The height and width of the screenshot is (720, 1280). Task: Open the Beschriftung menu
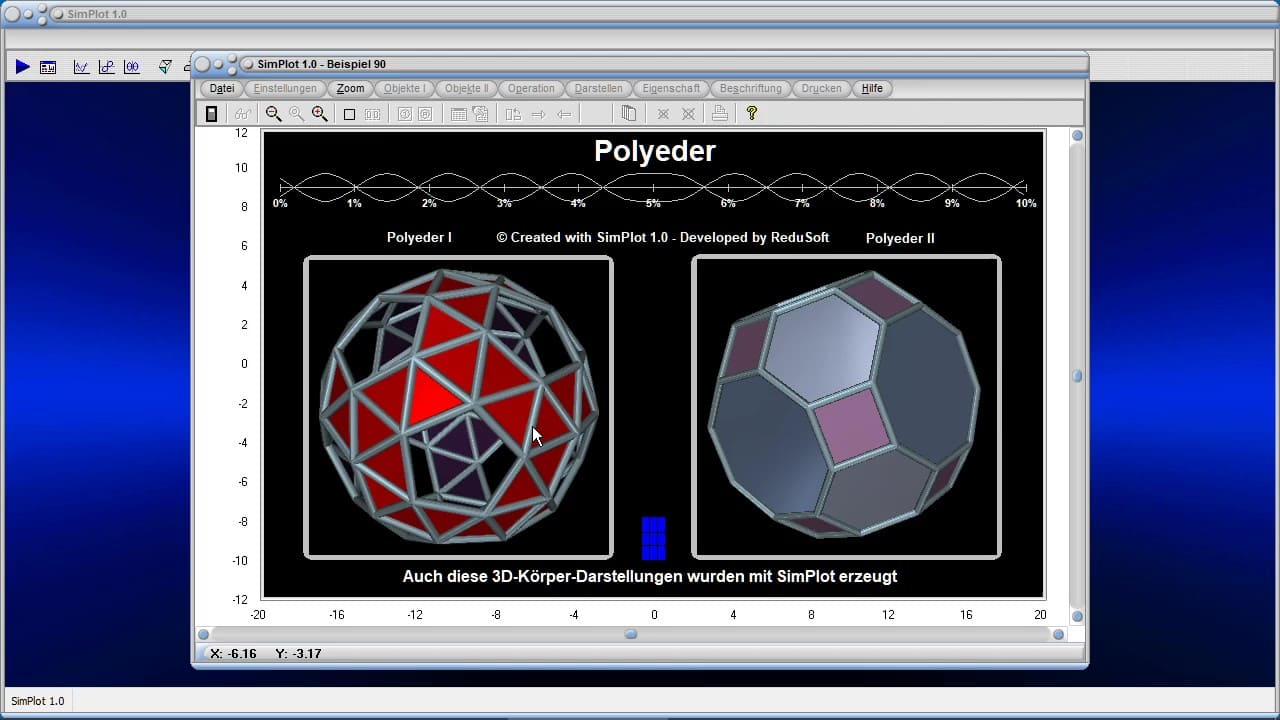[751, 88]
